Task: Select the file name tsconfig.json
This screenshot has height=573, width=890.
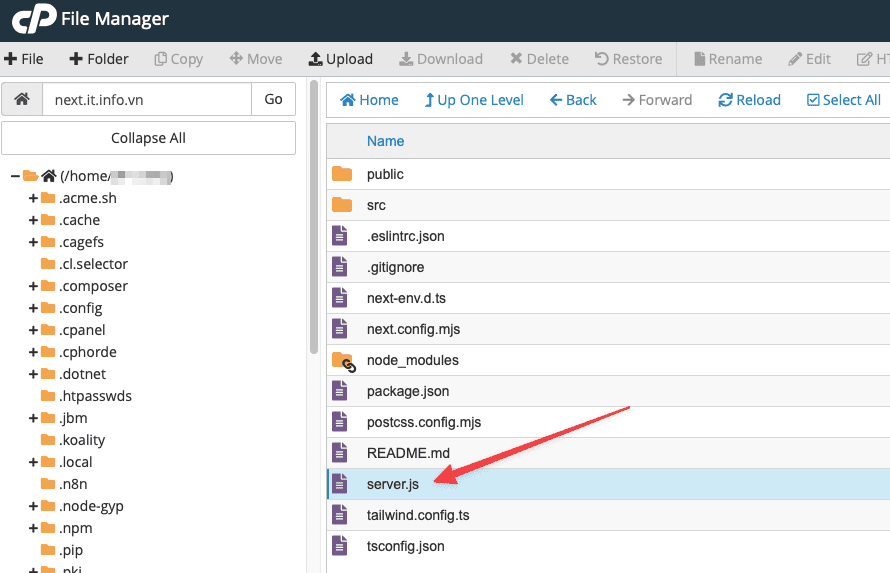Action: 406,546
